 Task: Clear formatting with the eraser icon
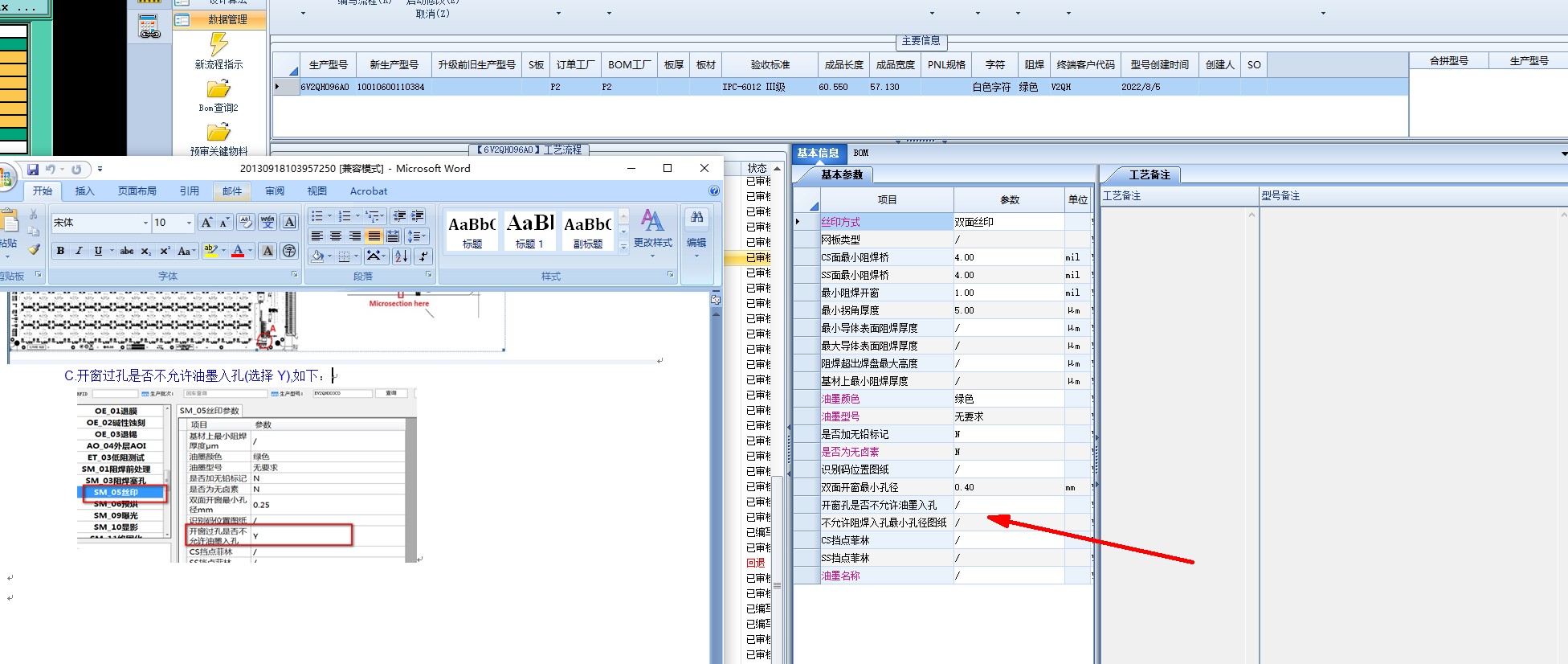click(x=246, y=223)
